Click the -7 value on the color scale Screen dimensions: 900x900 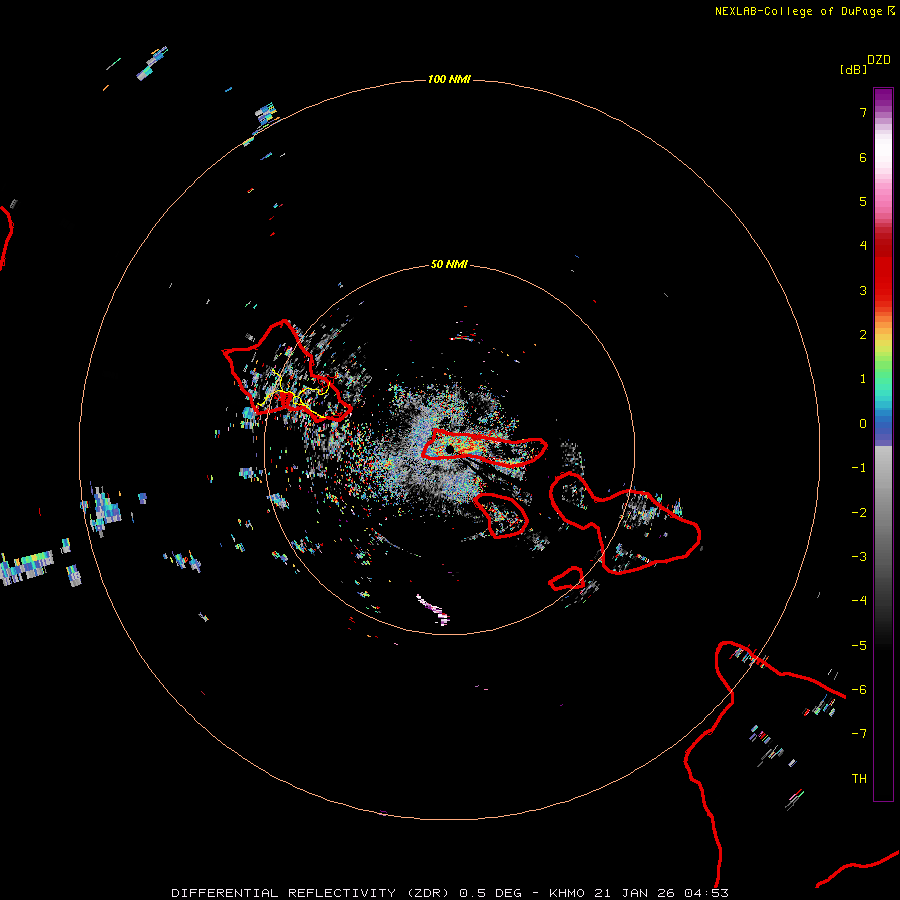859,734
